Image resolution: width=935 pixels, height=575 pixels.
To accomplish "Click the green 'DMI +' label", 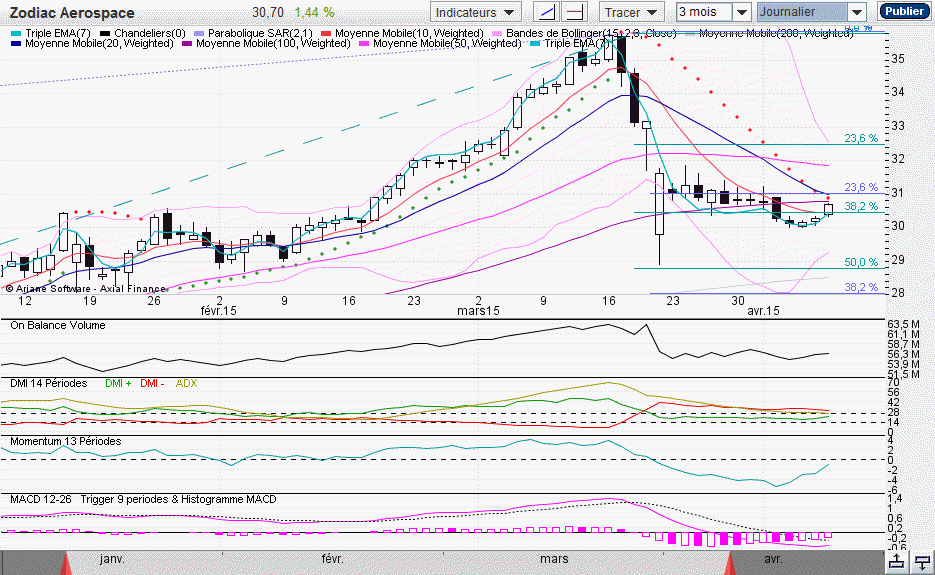I will pos(118,384).
